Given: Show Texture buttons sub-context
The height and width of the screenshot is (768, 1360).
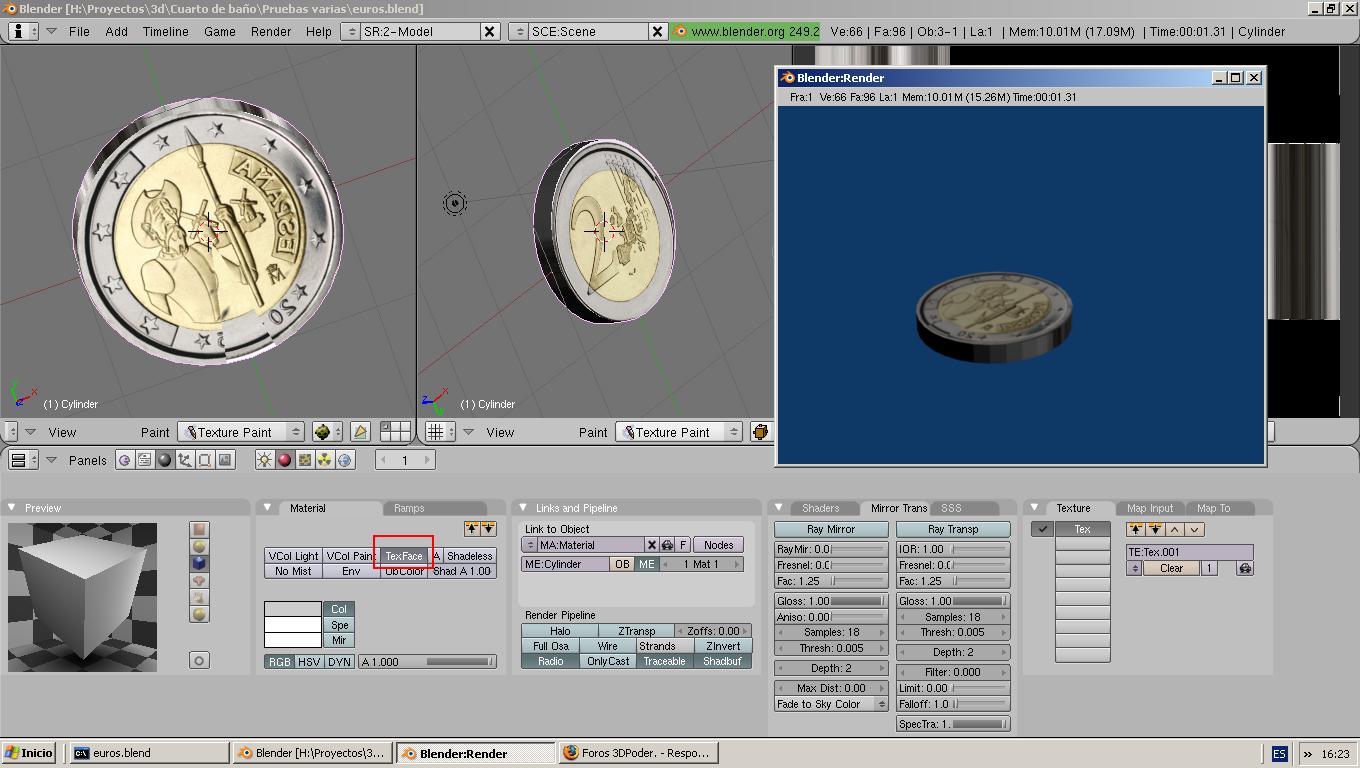Looking at the screenshot, I should (304, 460).
